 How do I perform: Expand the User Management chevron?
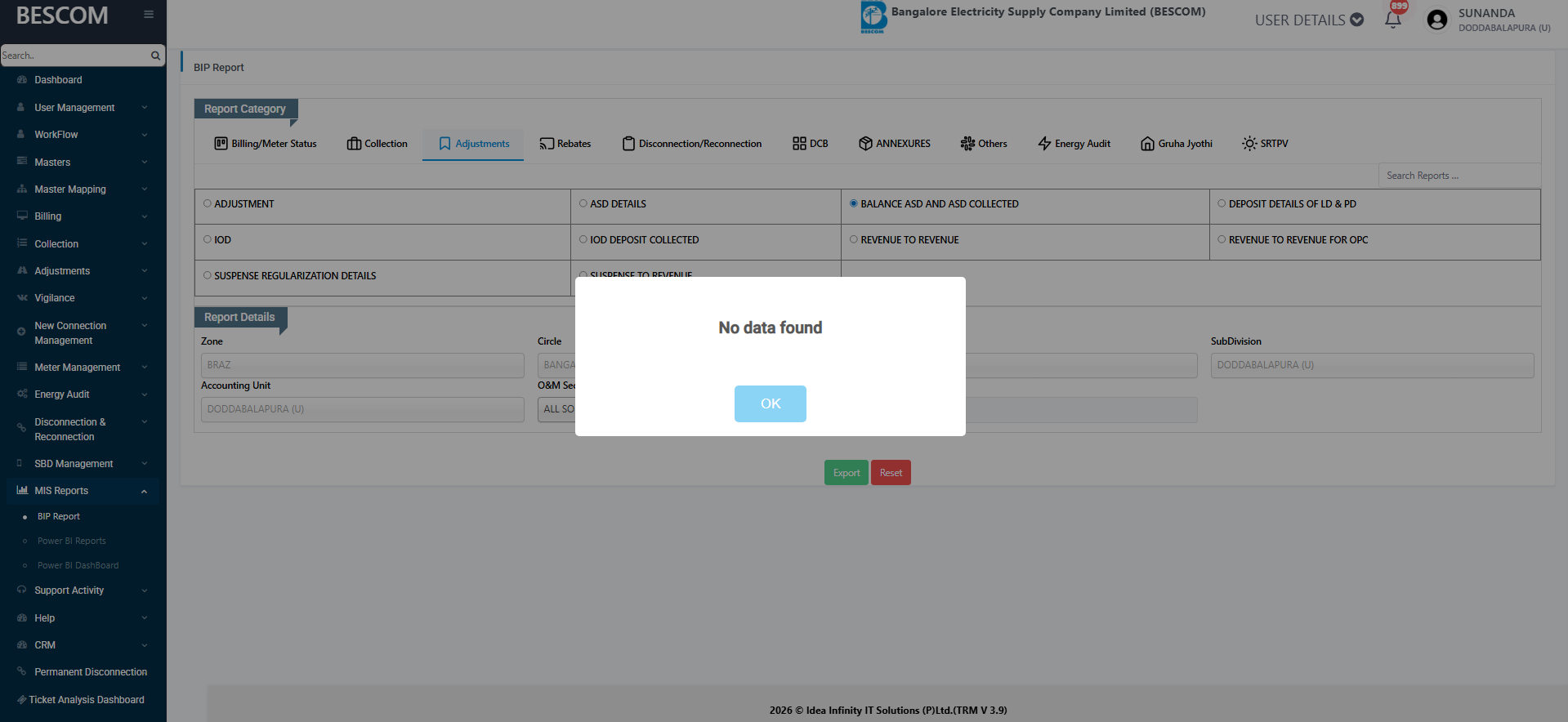click(x=145, y=107)
